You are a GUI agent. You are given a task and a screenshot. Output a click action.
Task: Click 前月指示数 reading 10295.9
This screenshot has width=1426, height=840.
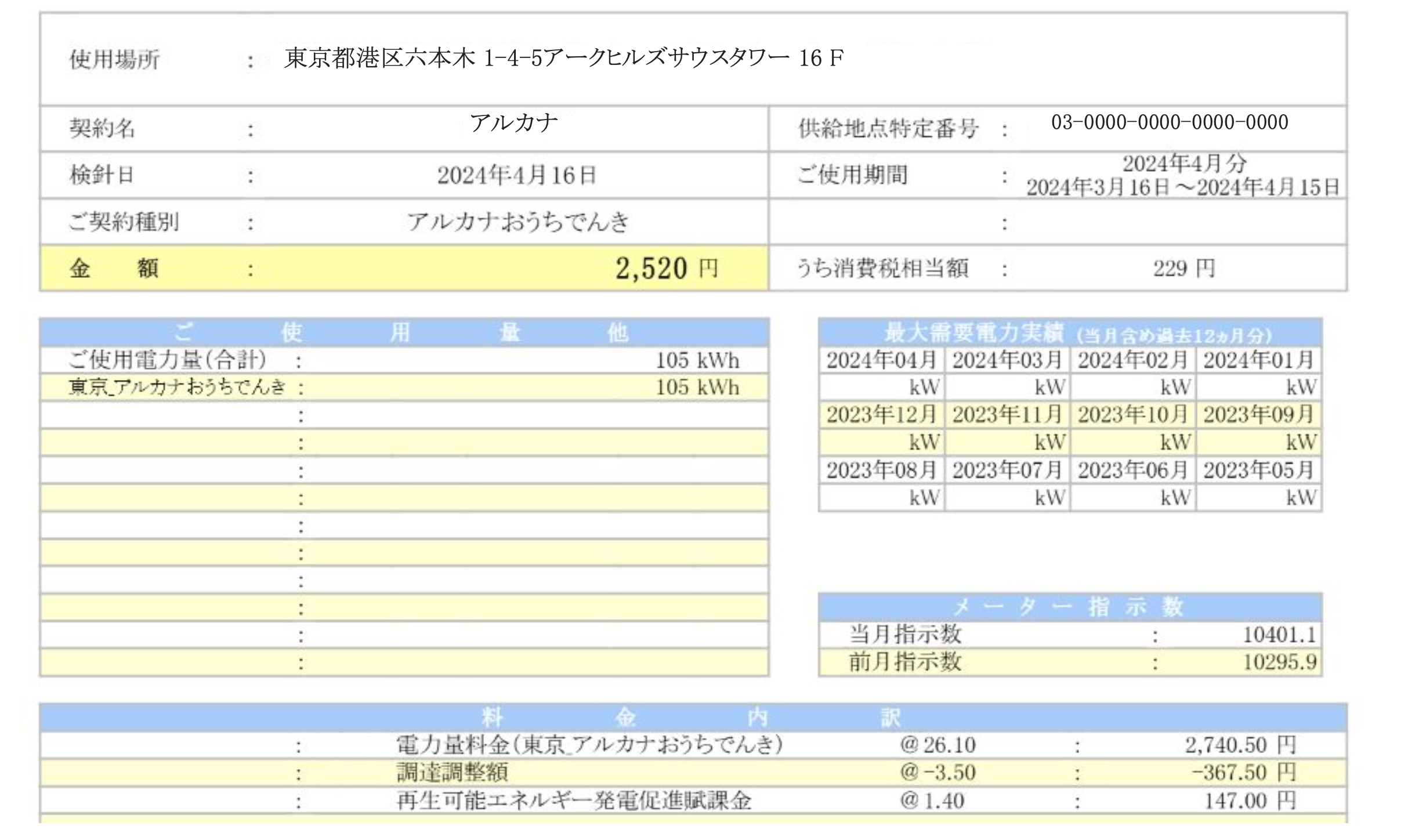1279,662
